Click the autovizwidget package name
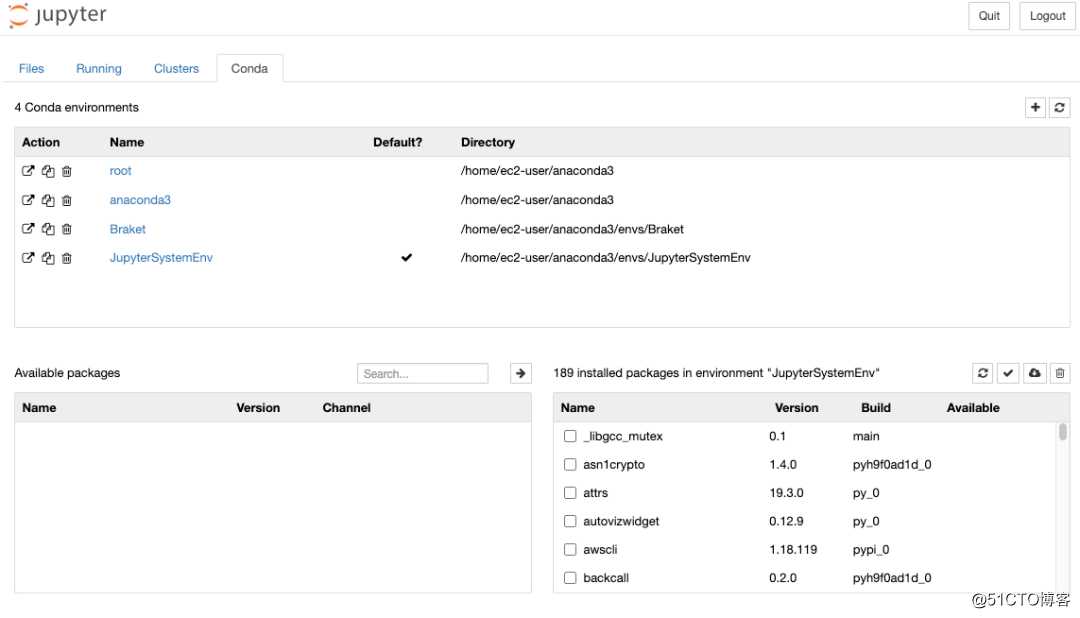The image size is (1080, 618). click(x=621, y=521)
